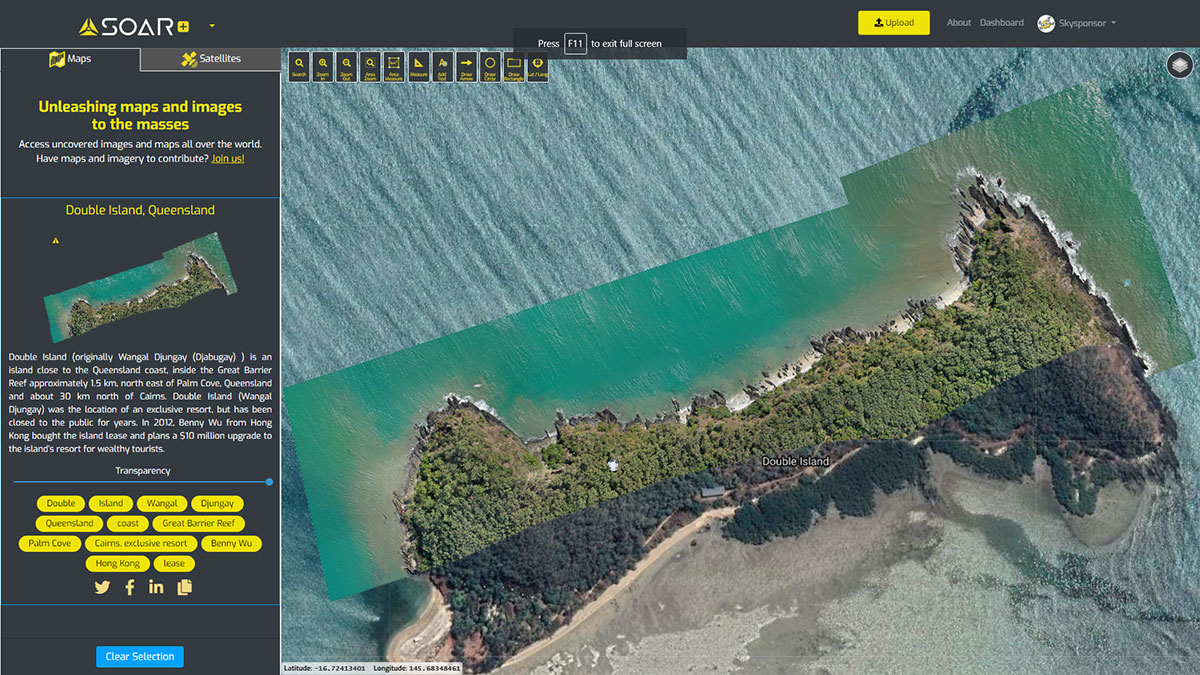Open the map Search tool
The width and height of the screenshot is (1200, 675).
tap(299, 66)
